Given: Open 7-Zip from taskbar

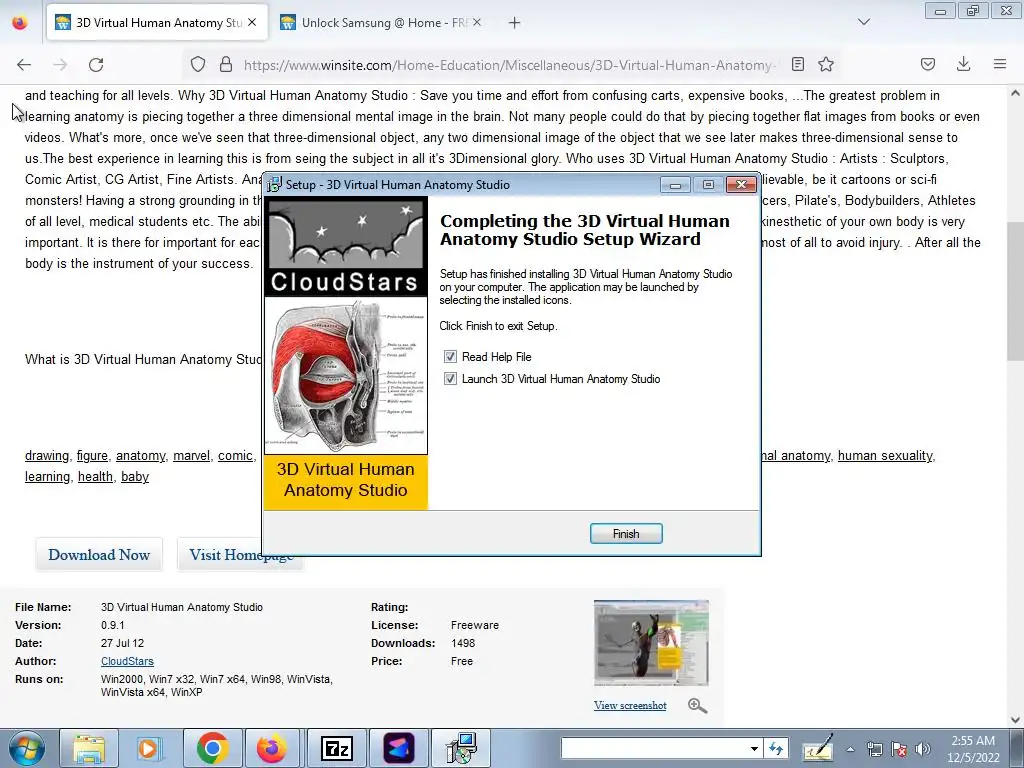Looking at the screenshot, I should [337, 748].
